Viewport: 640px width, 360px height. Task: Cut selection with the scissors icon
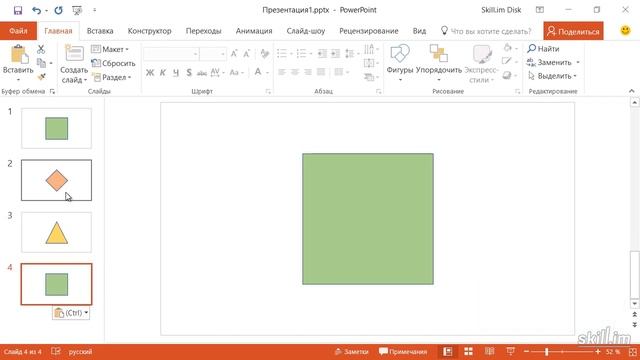coord(41,49)
